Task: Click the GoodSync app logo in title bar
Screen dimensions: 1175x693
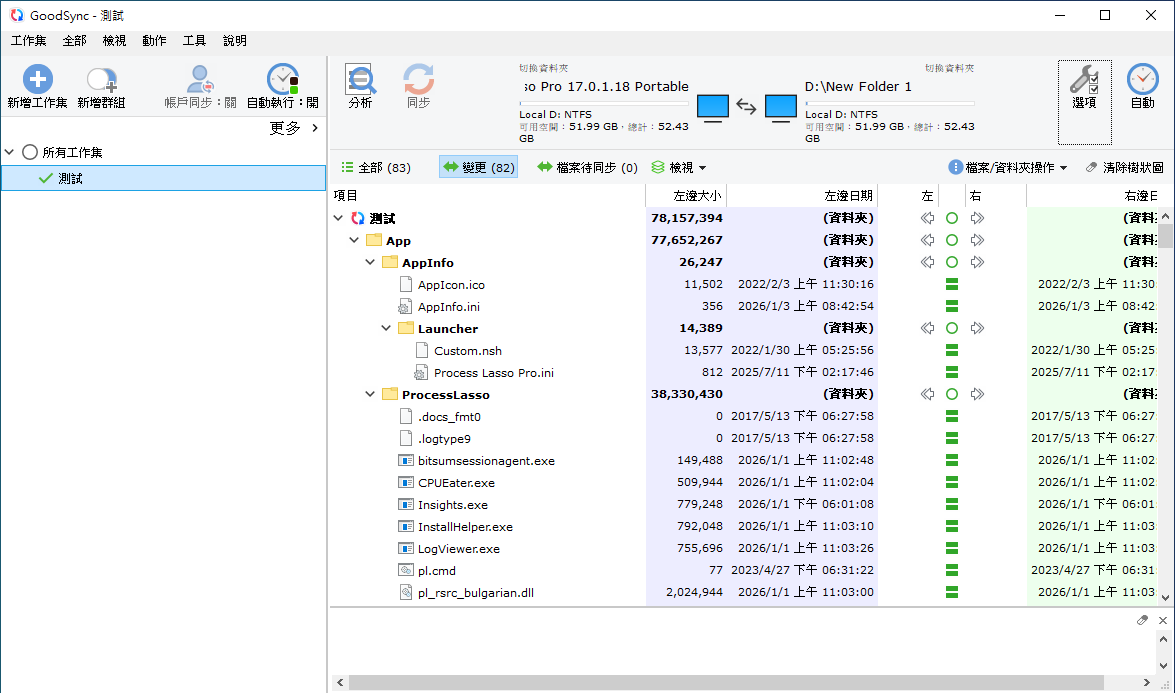Action: click(x=16, y=15)
